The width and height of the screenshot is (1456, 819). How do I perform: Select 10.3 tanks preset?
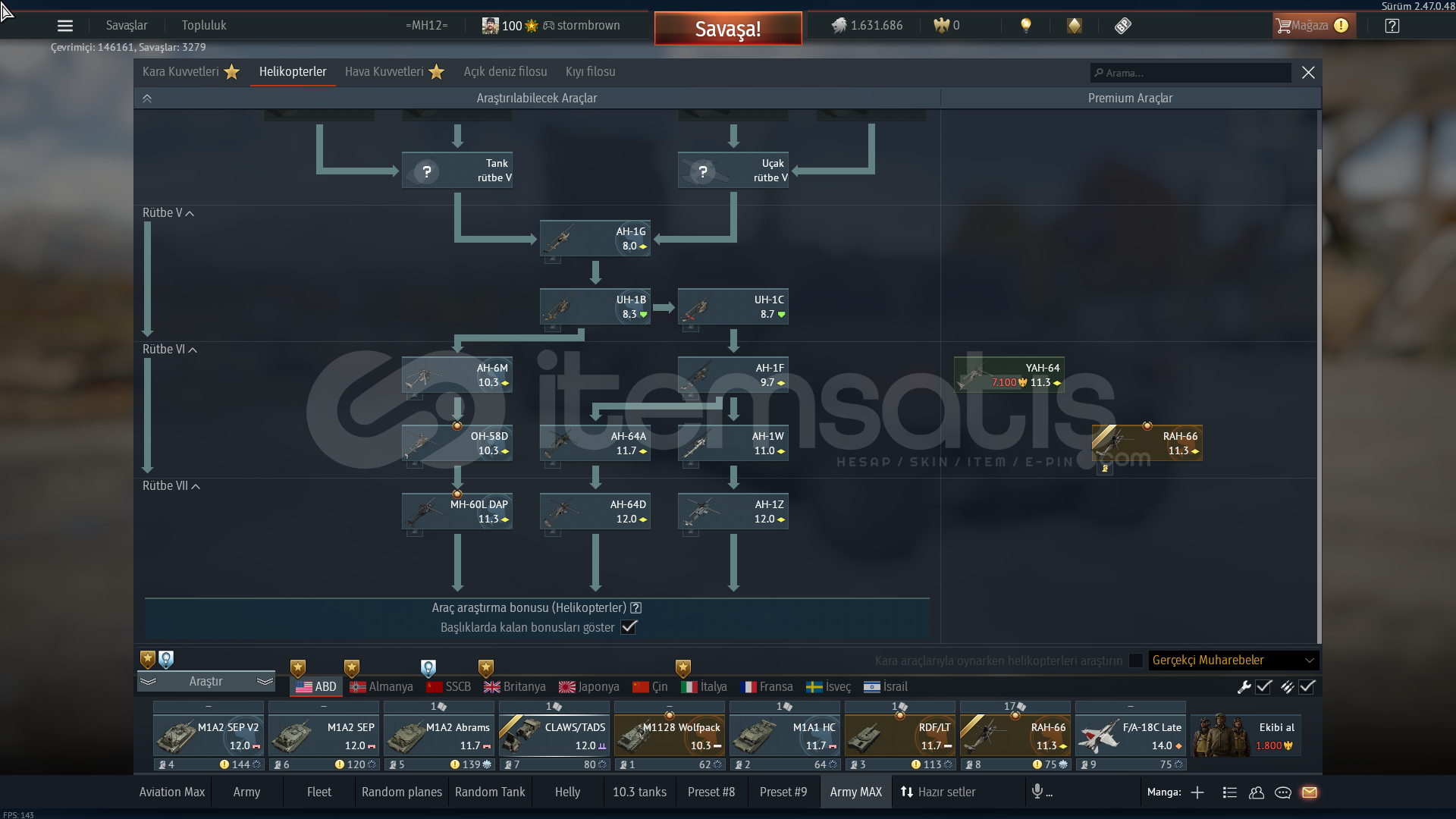pyautogui.click(x=639, y=792)
